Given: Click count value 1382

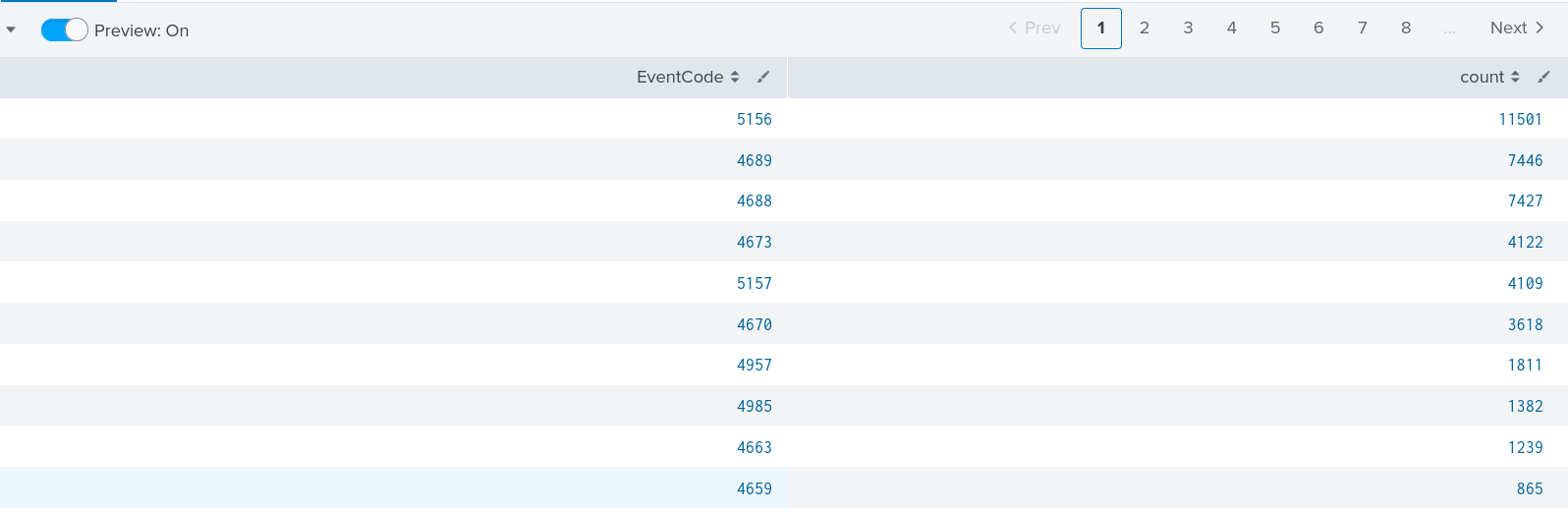Looking at the screenshot, I should point(1526,406).
